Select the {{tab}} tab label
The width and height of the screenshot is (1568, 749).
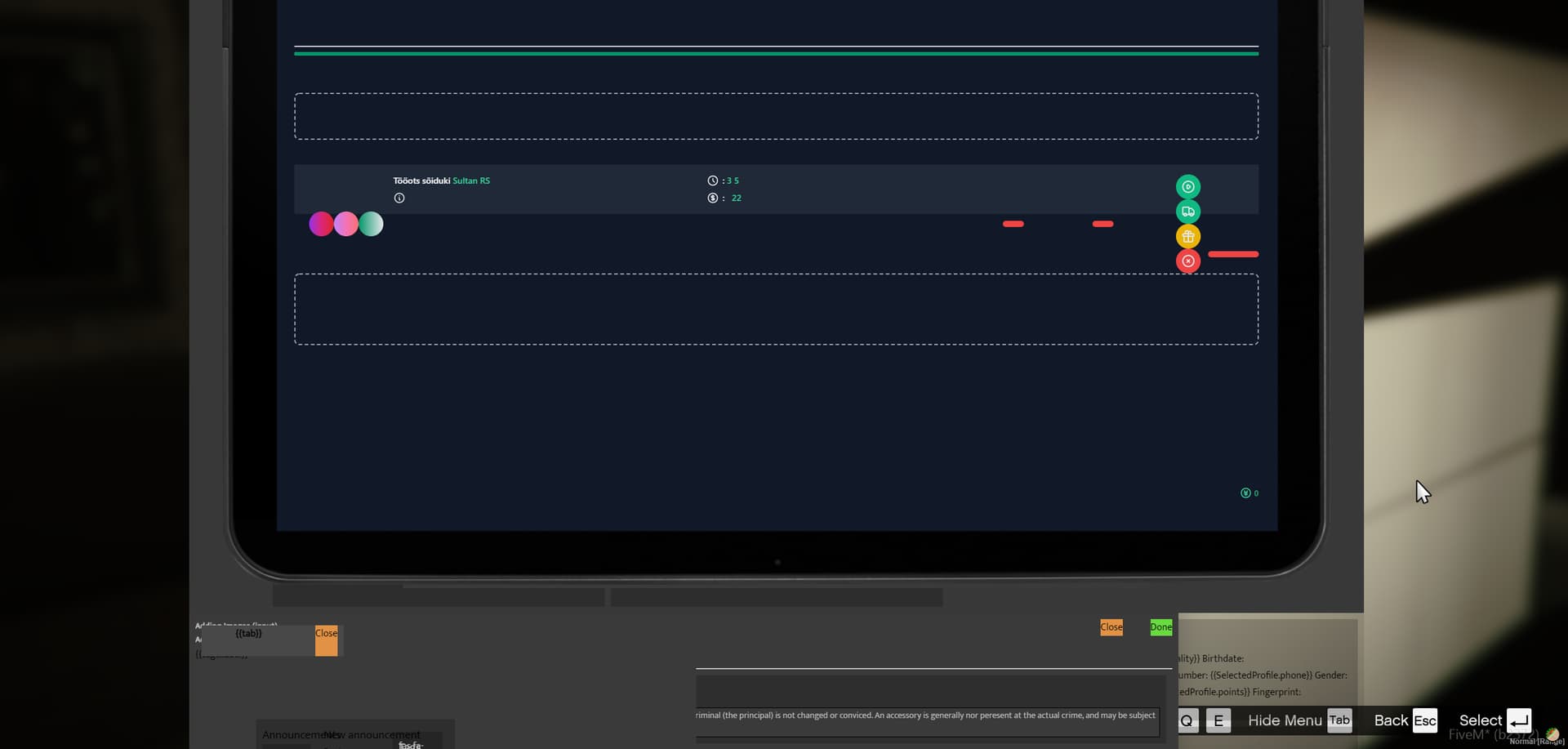point(249,634)
